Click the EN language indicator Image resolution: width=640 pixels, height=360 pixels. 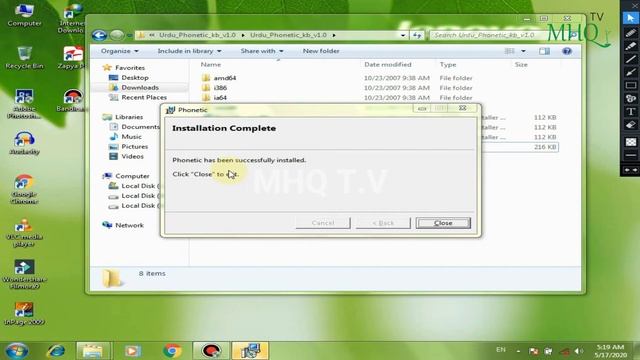click(500, 350)
